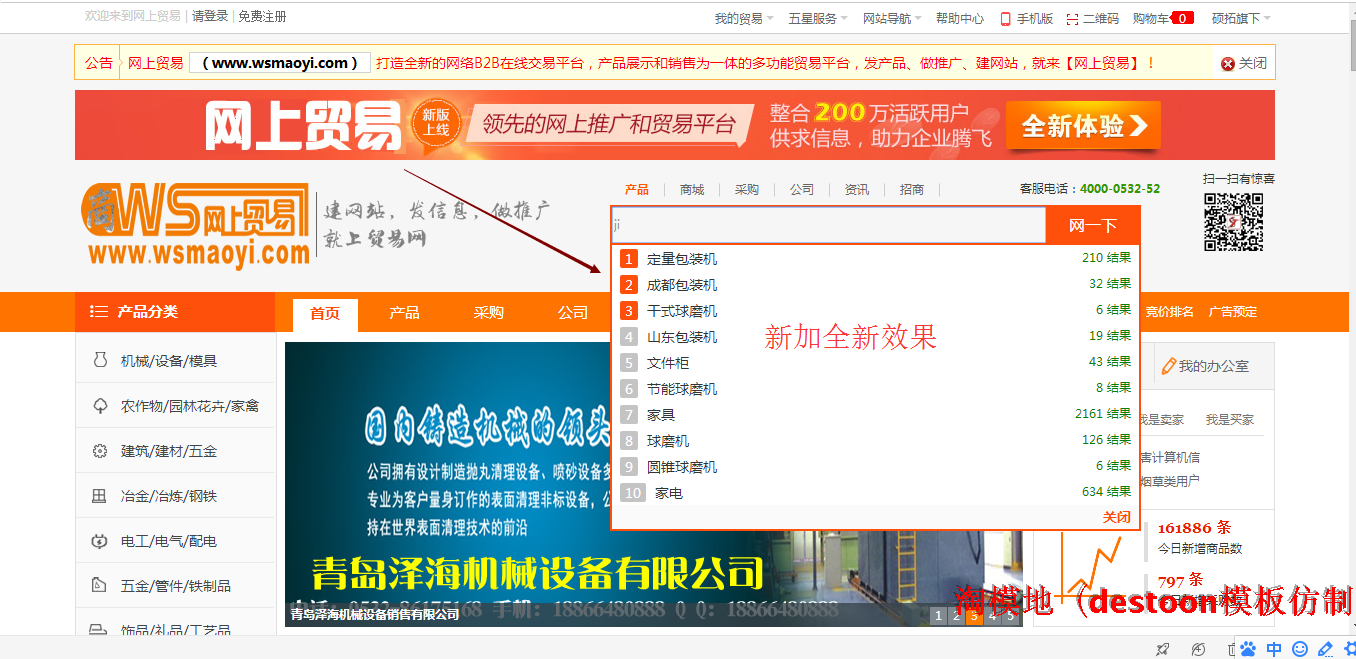
Task: Choose suggestion 圆锥球磨机
Action: (875, 467)
